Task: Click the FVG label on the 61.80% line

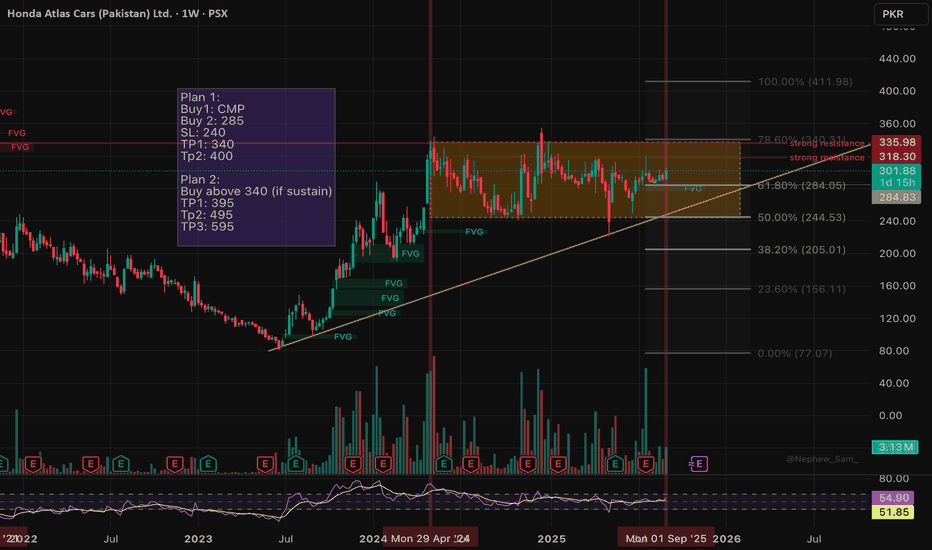Action: pos(692,188)
